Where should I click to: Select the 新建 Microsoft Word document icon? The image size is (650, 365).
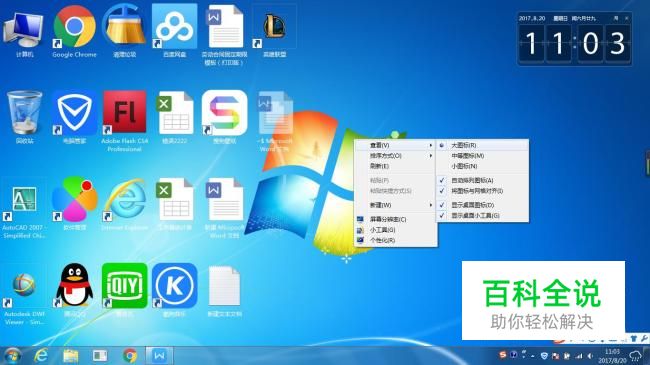224,209
